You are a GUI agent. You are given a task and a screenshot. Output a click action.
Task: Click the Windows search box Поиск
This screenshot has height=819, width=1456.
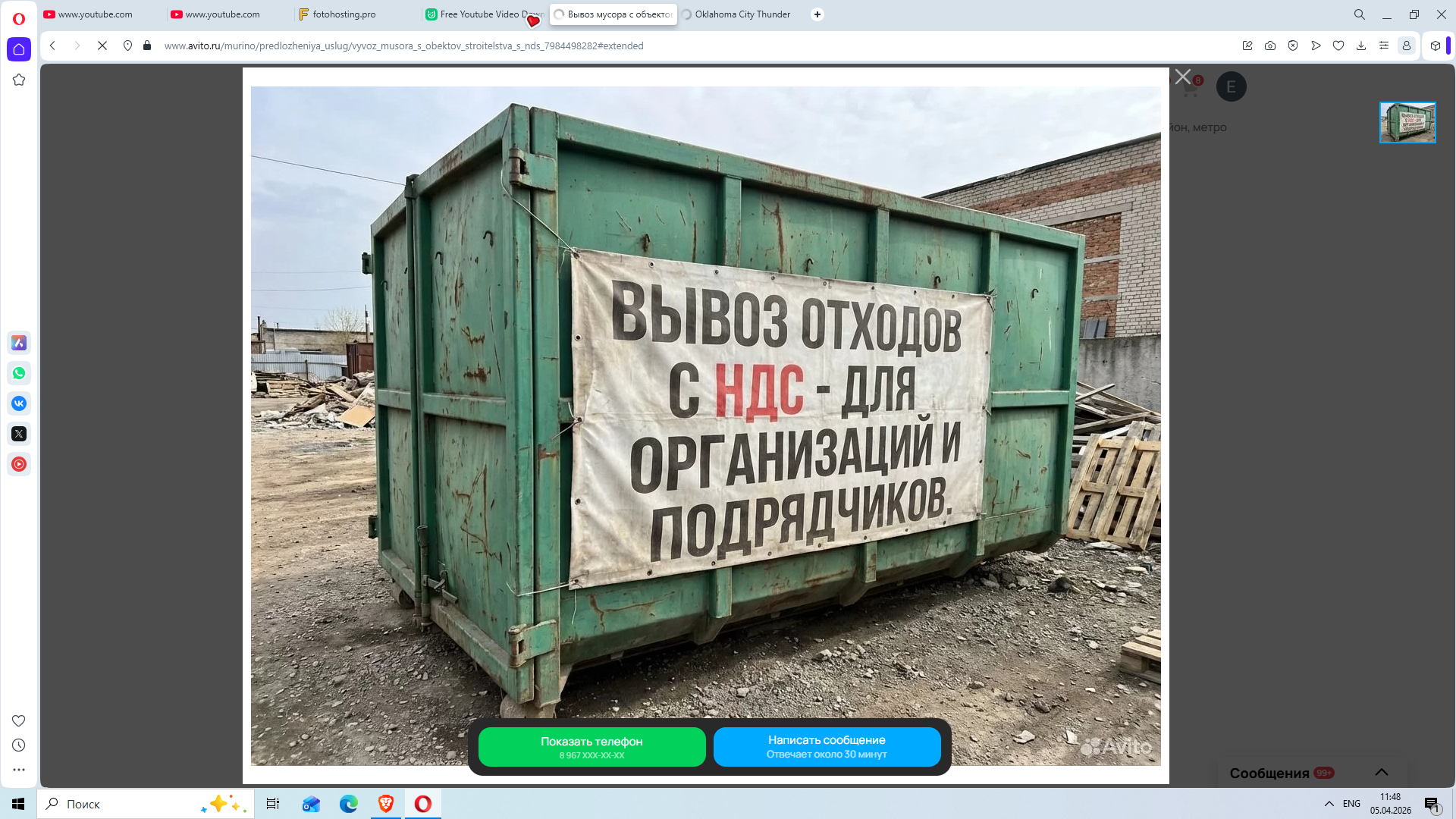[129, 804]
